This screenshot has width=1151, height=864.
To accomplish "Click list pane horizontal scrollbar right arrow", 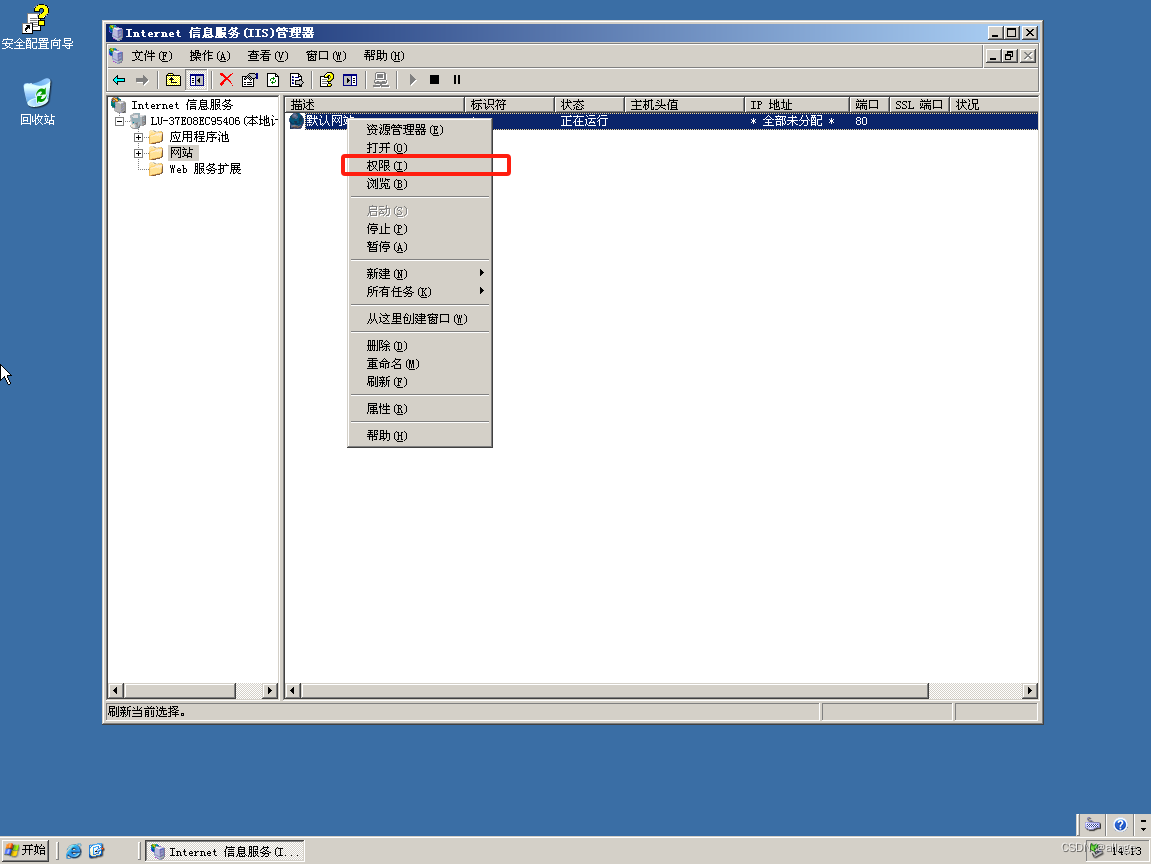I will click(x=1030, y=691).
